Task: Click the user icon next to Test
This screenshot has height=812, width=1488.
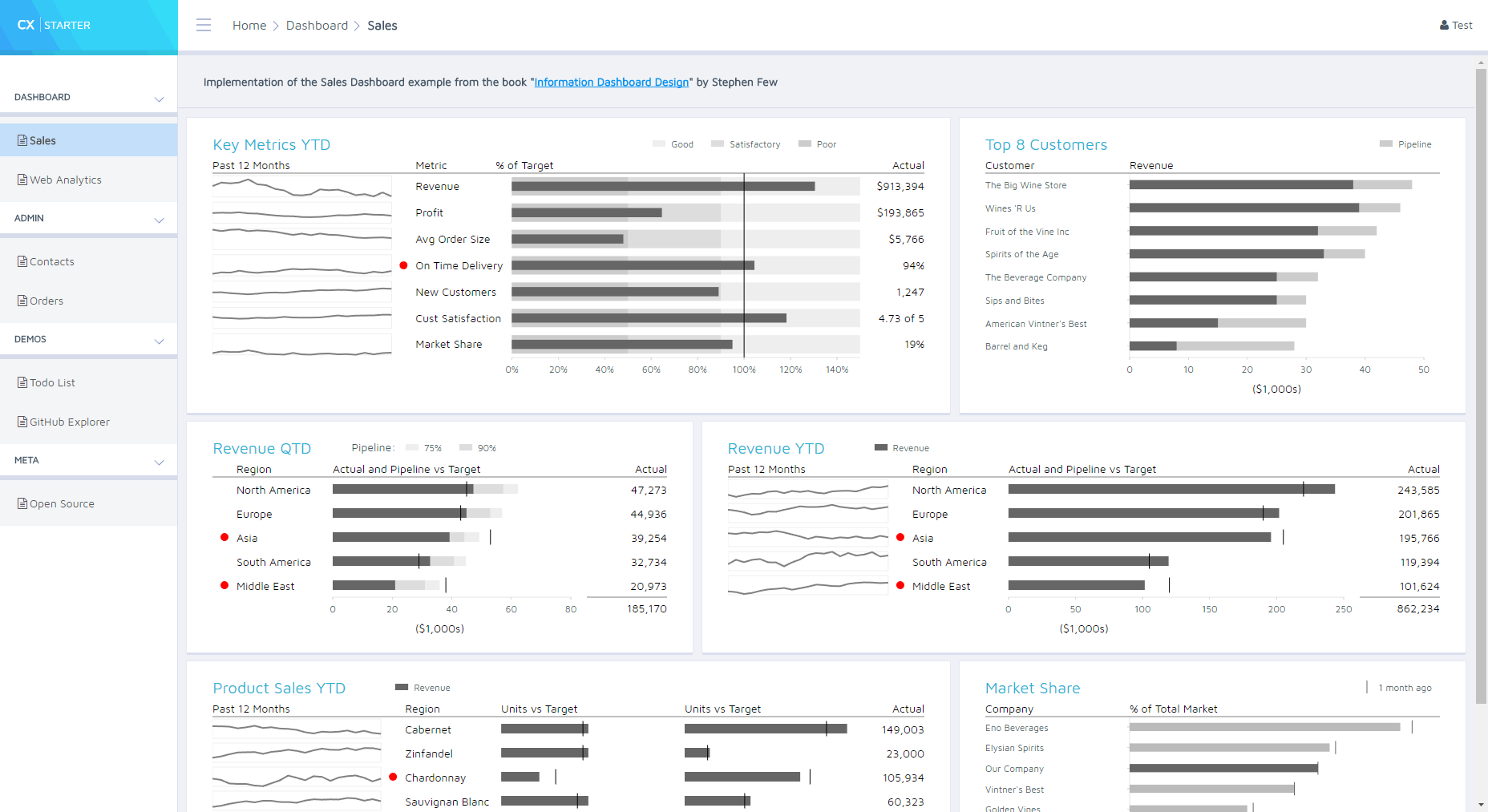Action: tap(1444, 25)
